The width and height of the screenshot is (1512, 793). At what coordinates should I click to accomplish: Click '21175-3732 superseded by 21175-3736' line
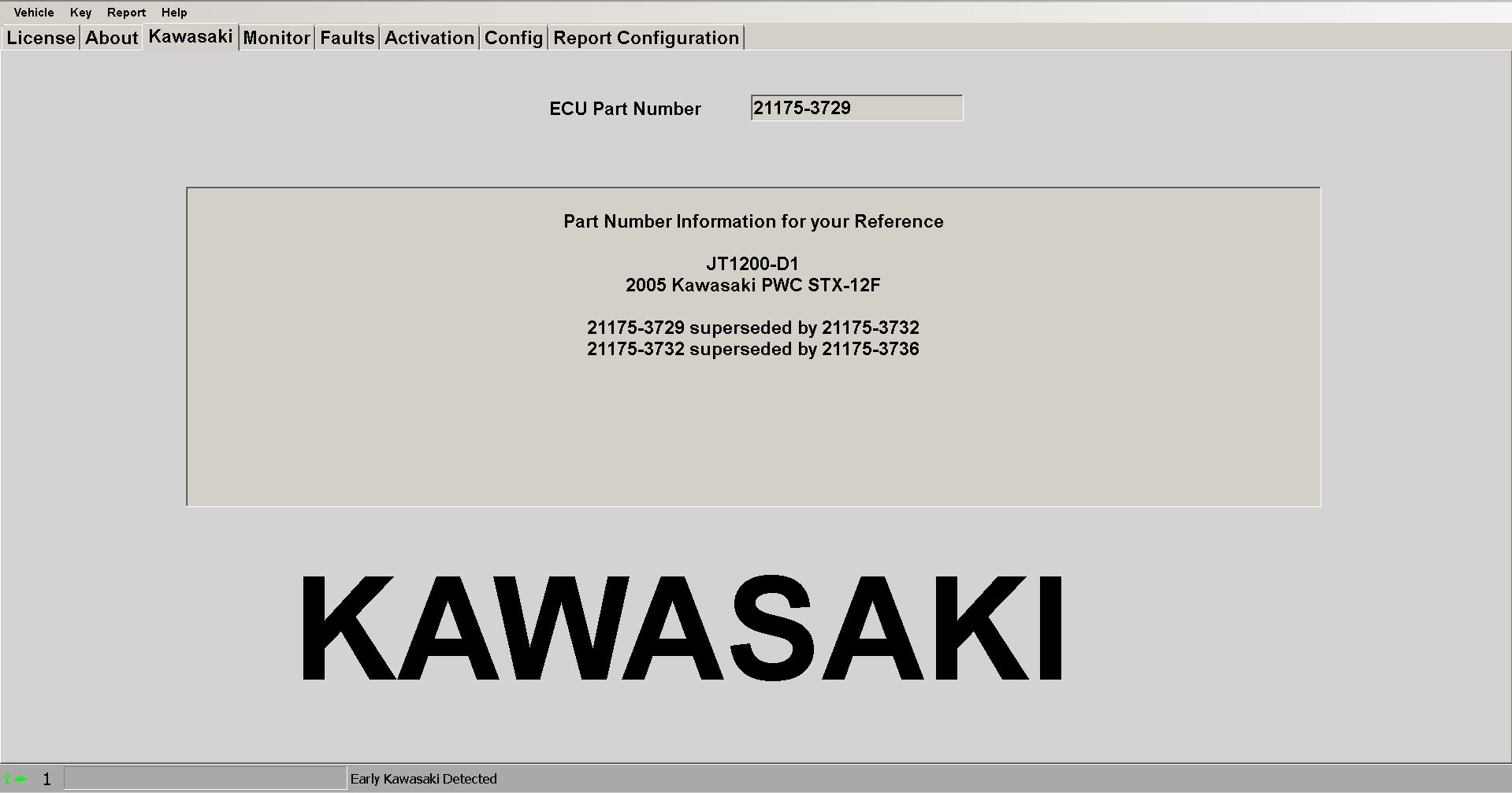point(752,349)
